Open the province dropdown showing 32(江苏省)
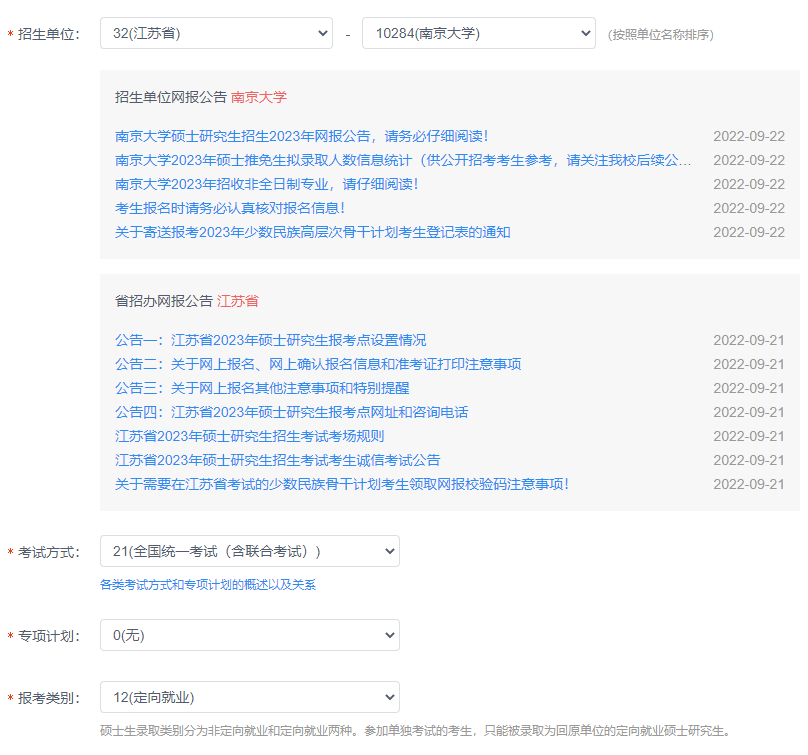This screenshot has width=808, height=755. [216, 34]
